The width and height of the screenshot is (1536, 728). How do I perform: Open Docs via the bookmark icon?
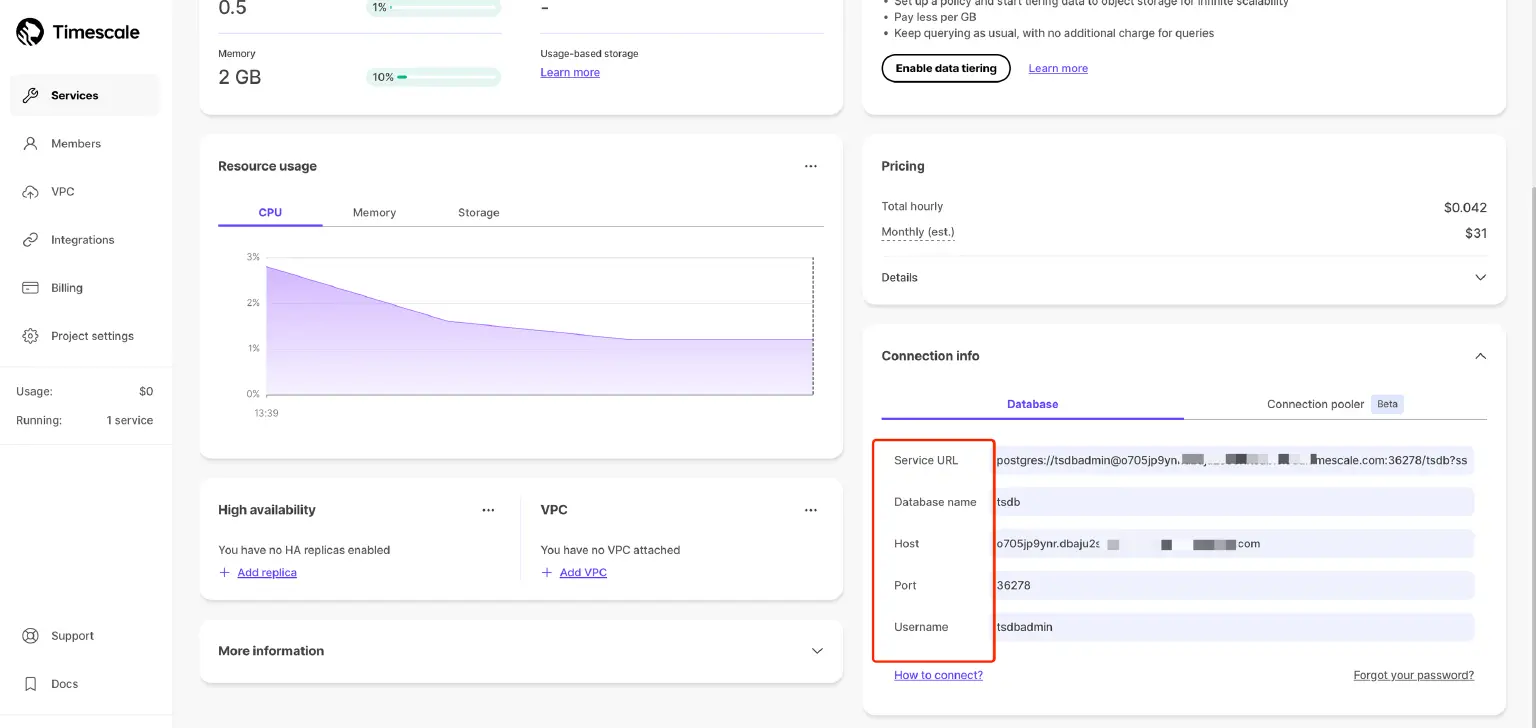[31, 684]
